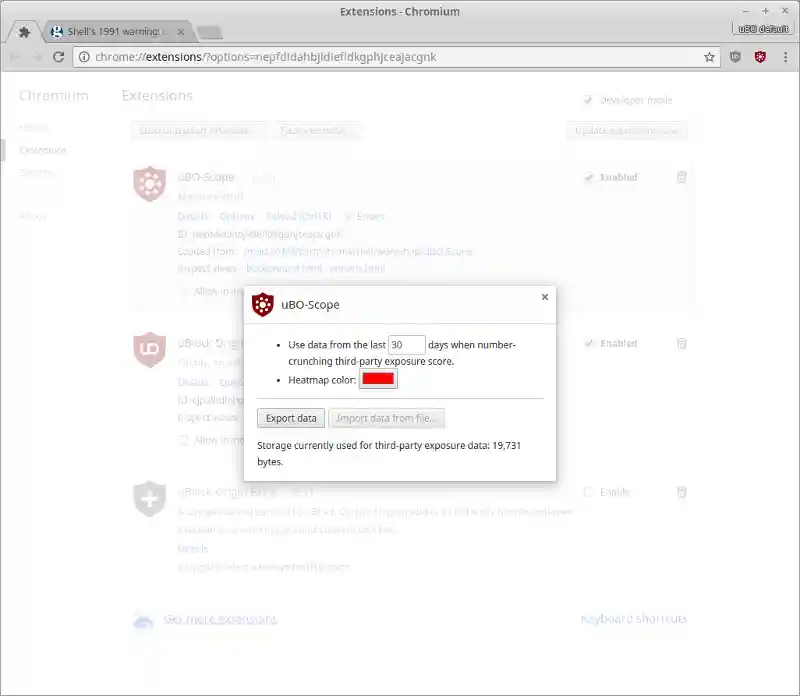Click the uBlock Origin Extra extension icon

pos(149,499)
